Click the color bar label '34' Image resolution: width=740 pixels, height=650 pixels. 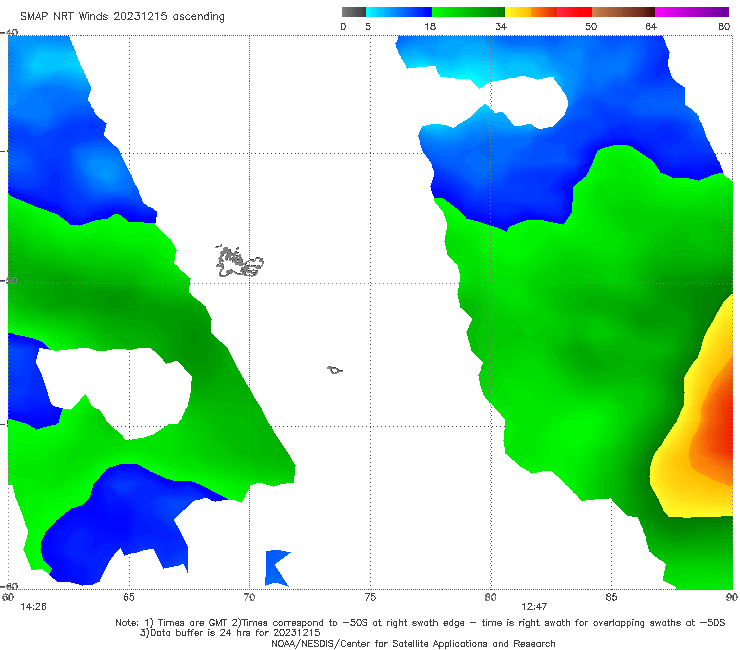coord(501,26)
